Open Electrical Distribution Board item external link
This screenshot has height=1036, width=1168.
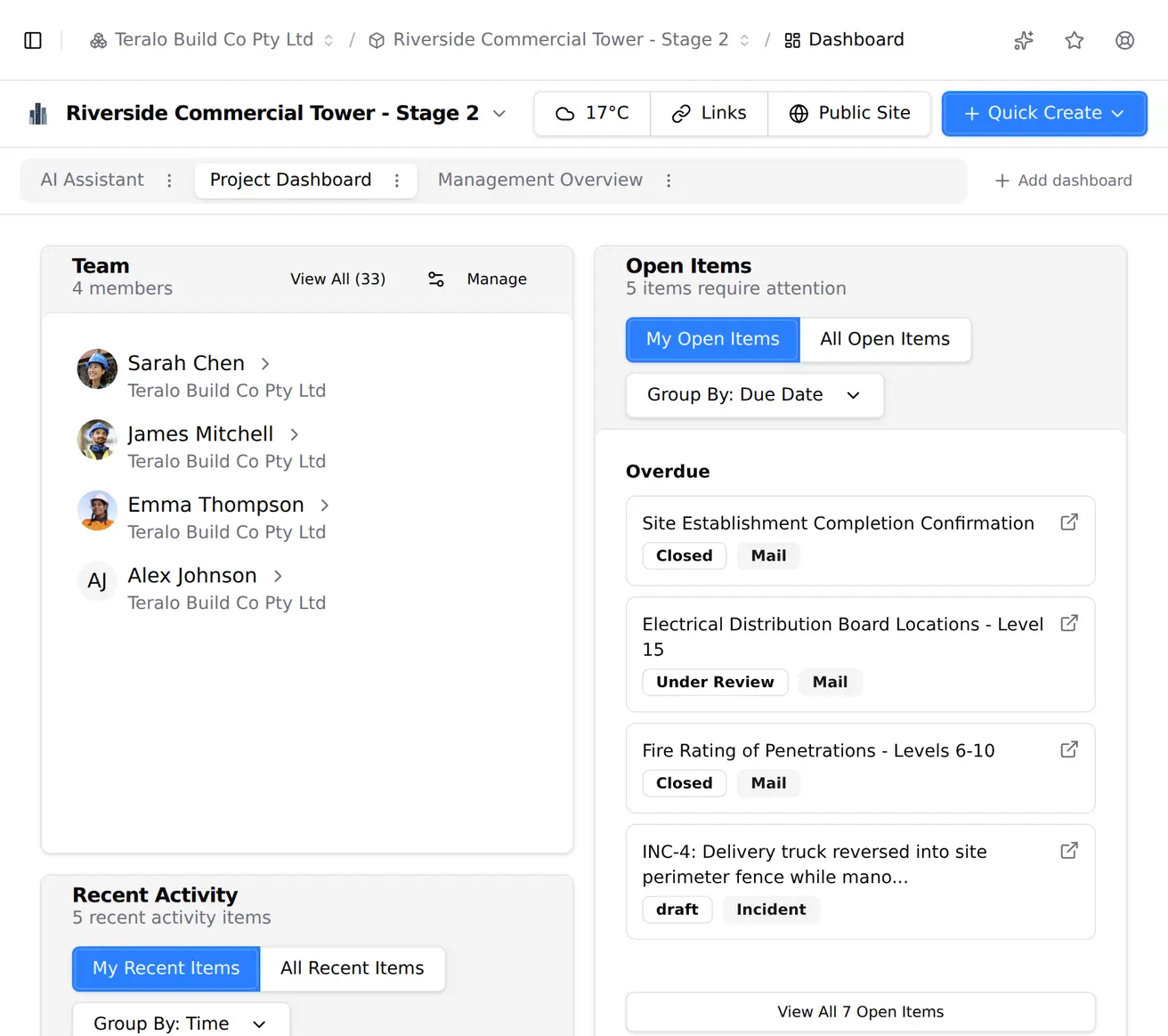coord(1069,623)
